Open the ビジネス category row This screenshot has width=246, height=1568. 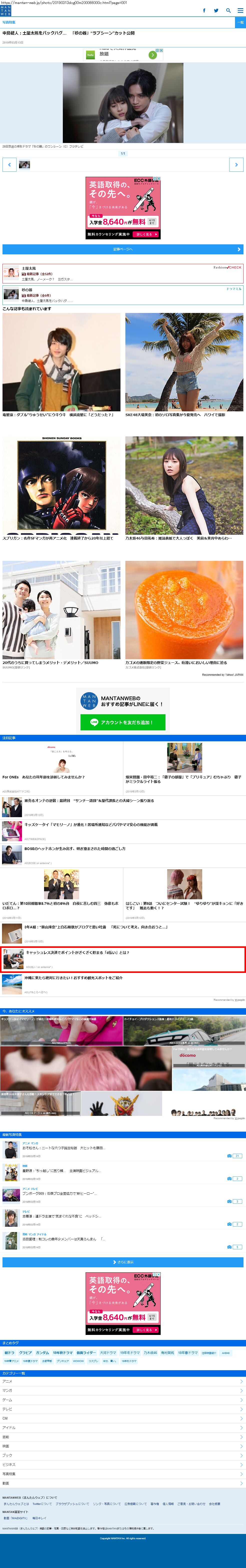click(123, 1465)
